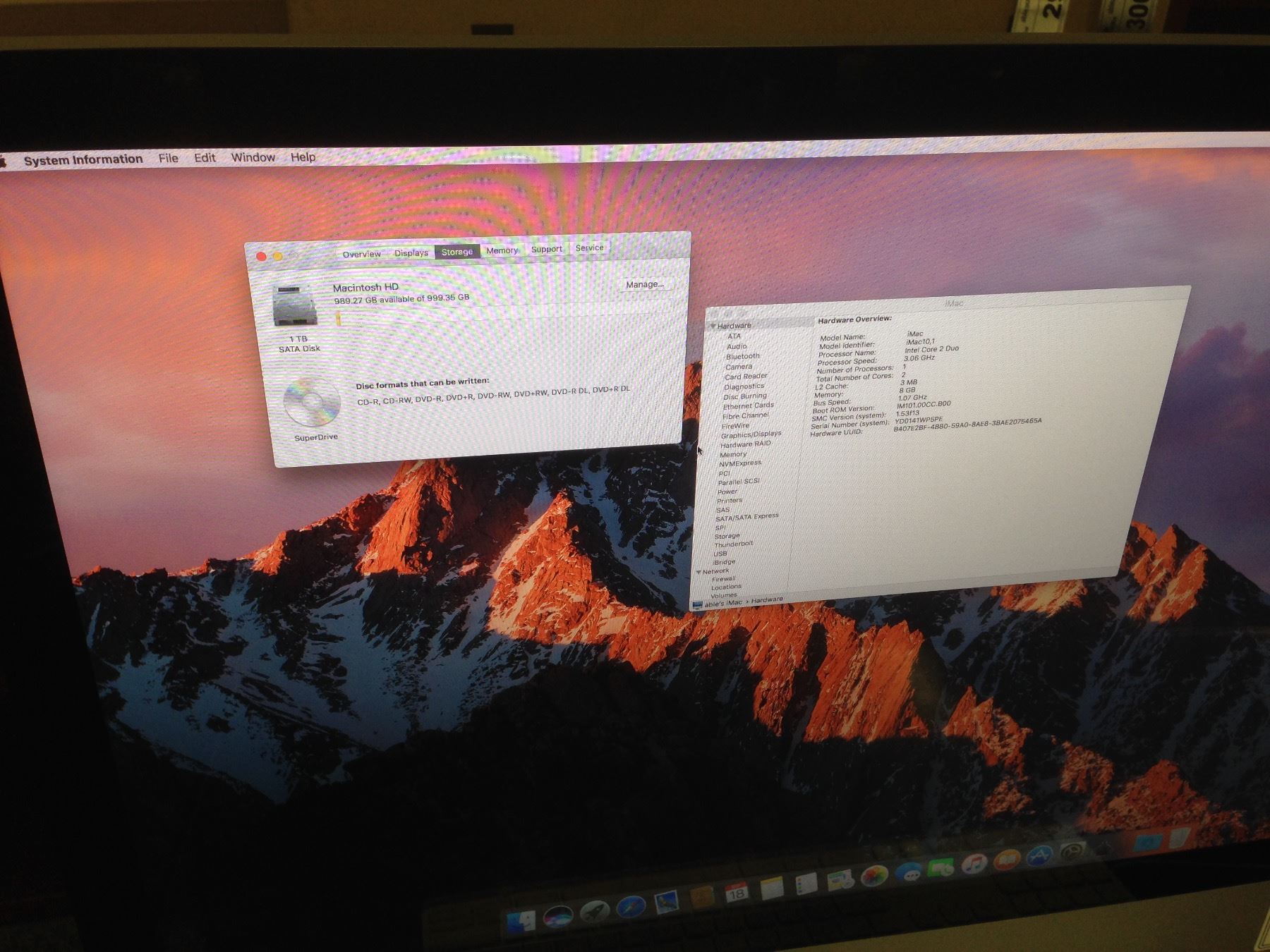The height and width of the screenshot is (952, 1270).
Task: Open Photos app from the Dock
Action: click(873, 877)
